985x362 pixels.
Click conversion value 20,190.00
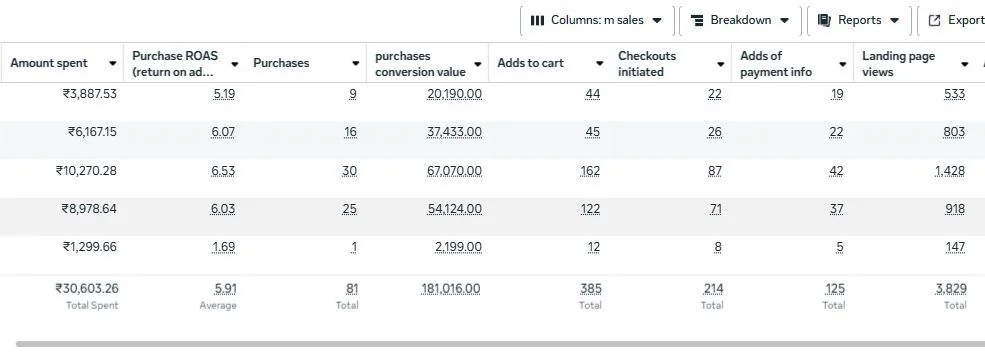click(x=454, y=94)
